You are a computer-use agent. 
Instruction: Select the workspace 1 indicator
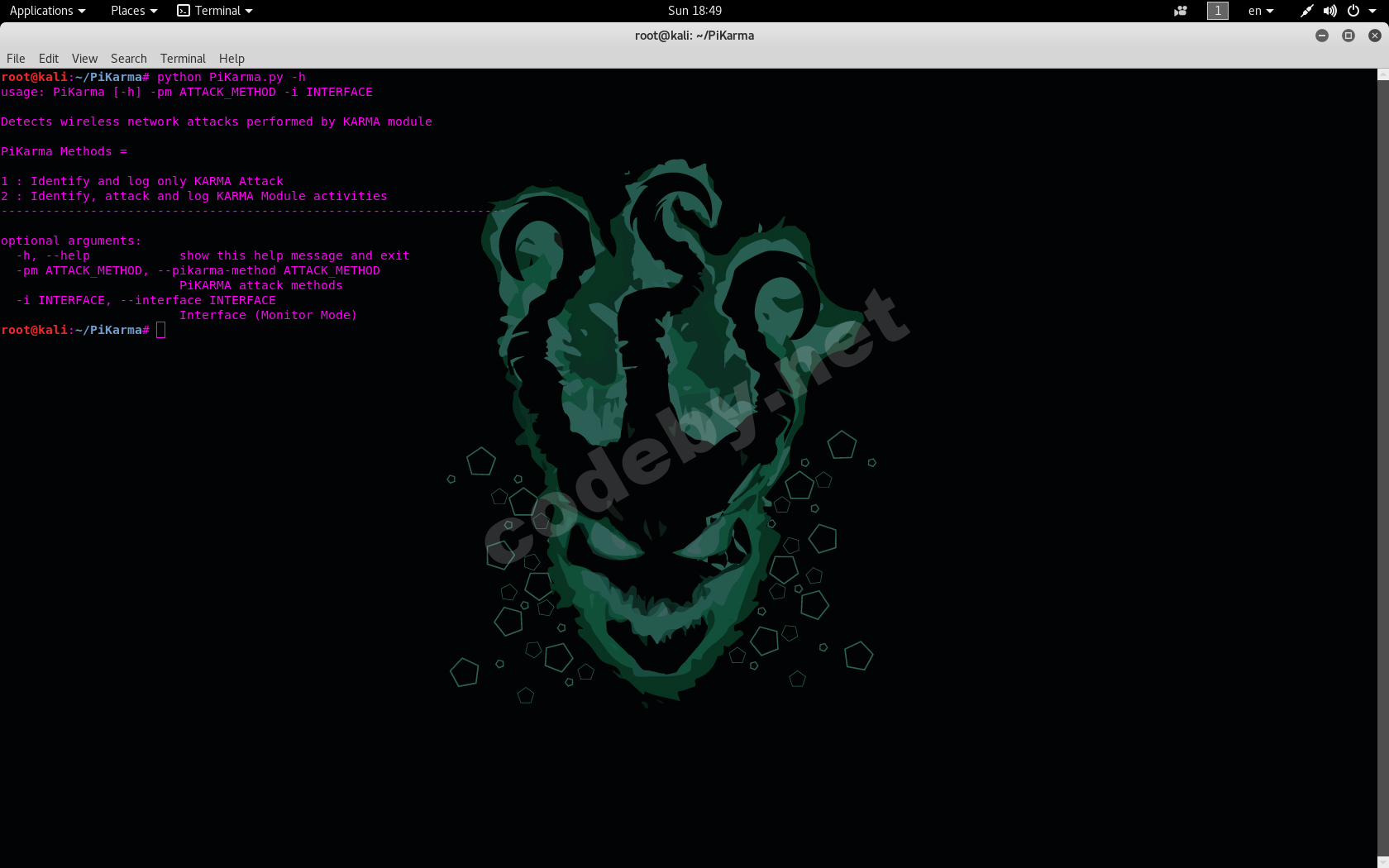tap(1217, 11)
